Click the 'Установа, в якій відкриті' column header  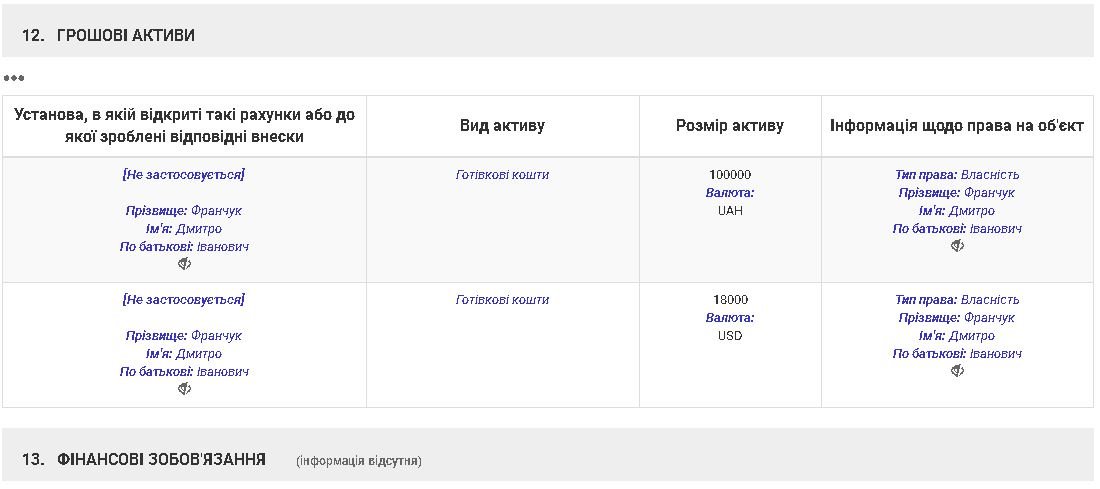click(x=184, y=126)
